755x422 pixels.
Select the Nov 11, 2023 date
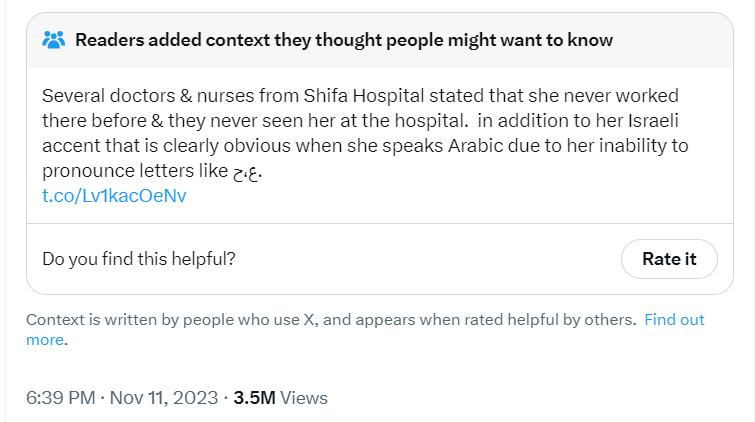point(164,398)
